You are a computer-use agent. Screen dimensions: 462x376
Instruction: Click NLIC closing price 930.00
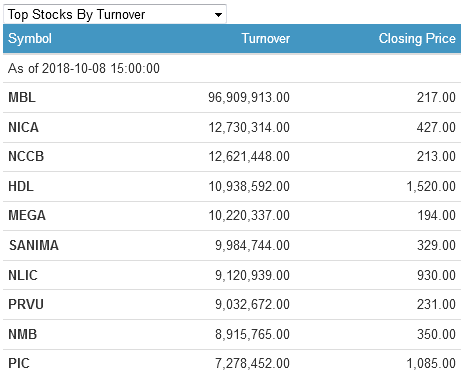(436, 275)
